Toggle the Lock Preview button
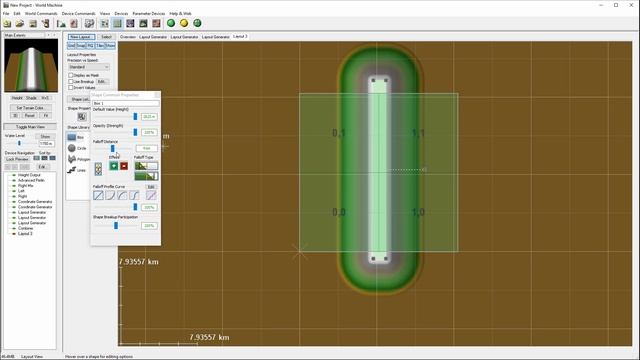The image size is (640, 360). (x=17, y=159)
